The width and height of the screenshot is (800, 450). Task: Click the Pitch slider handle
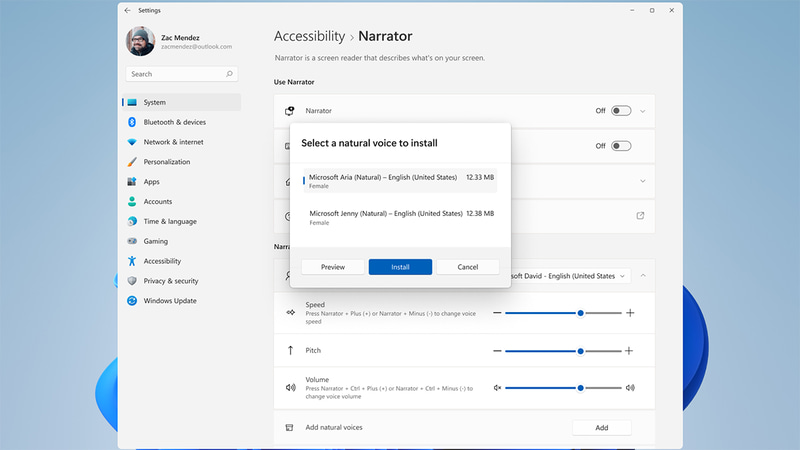coord(580,351)
